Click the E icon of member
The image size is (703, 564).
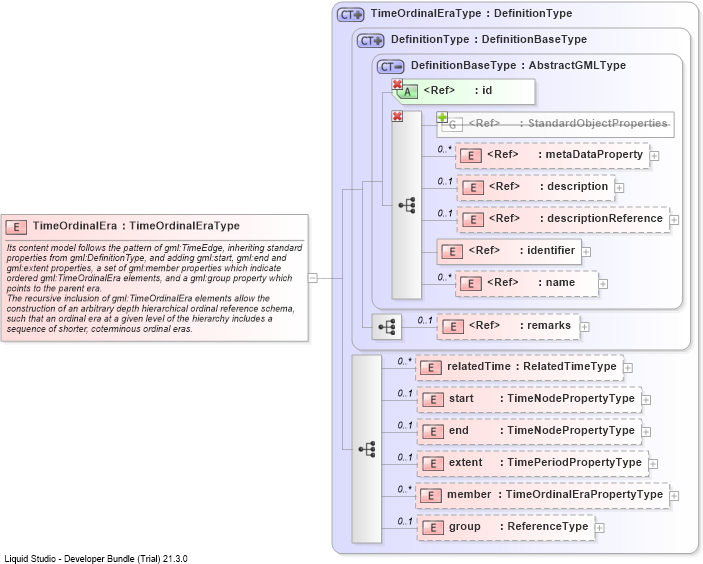pos(431,496)
